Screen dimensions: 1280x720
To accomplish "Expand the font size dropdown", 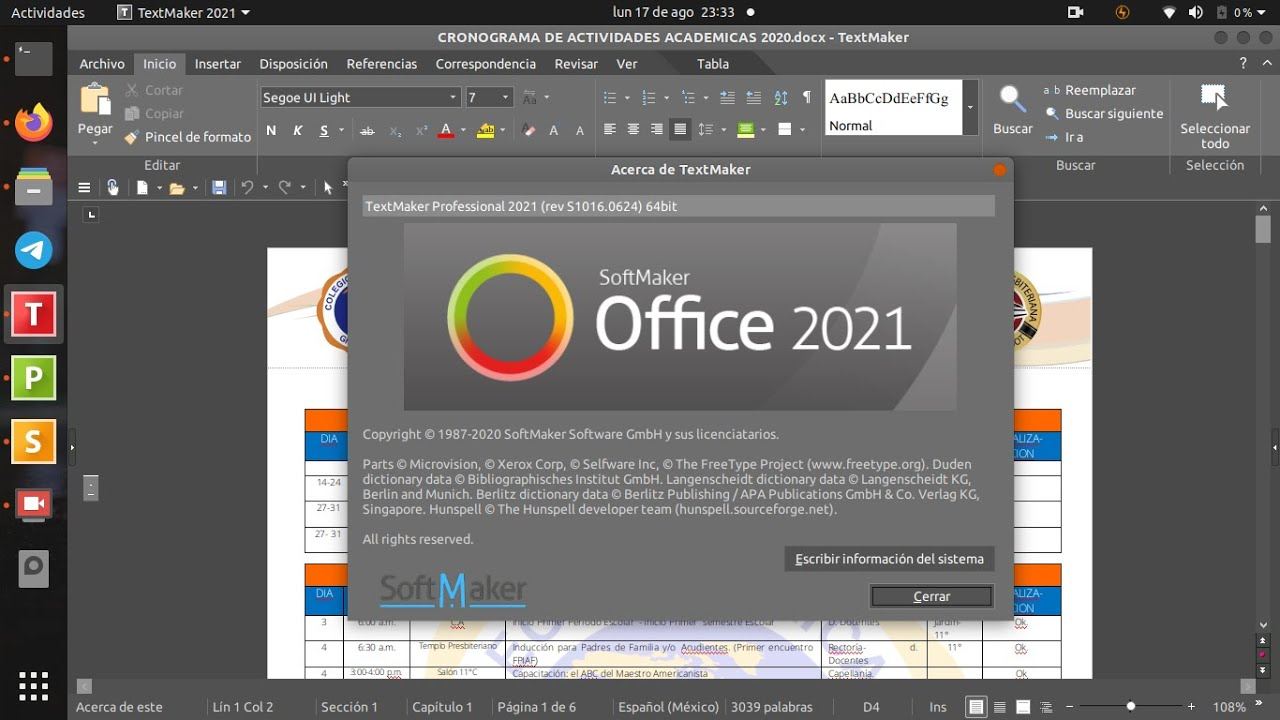I will coord(505,97).
